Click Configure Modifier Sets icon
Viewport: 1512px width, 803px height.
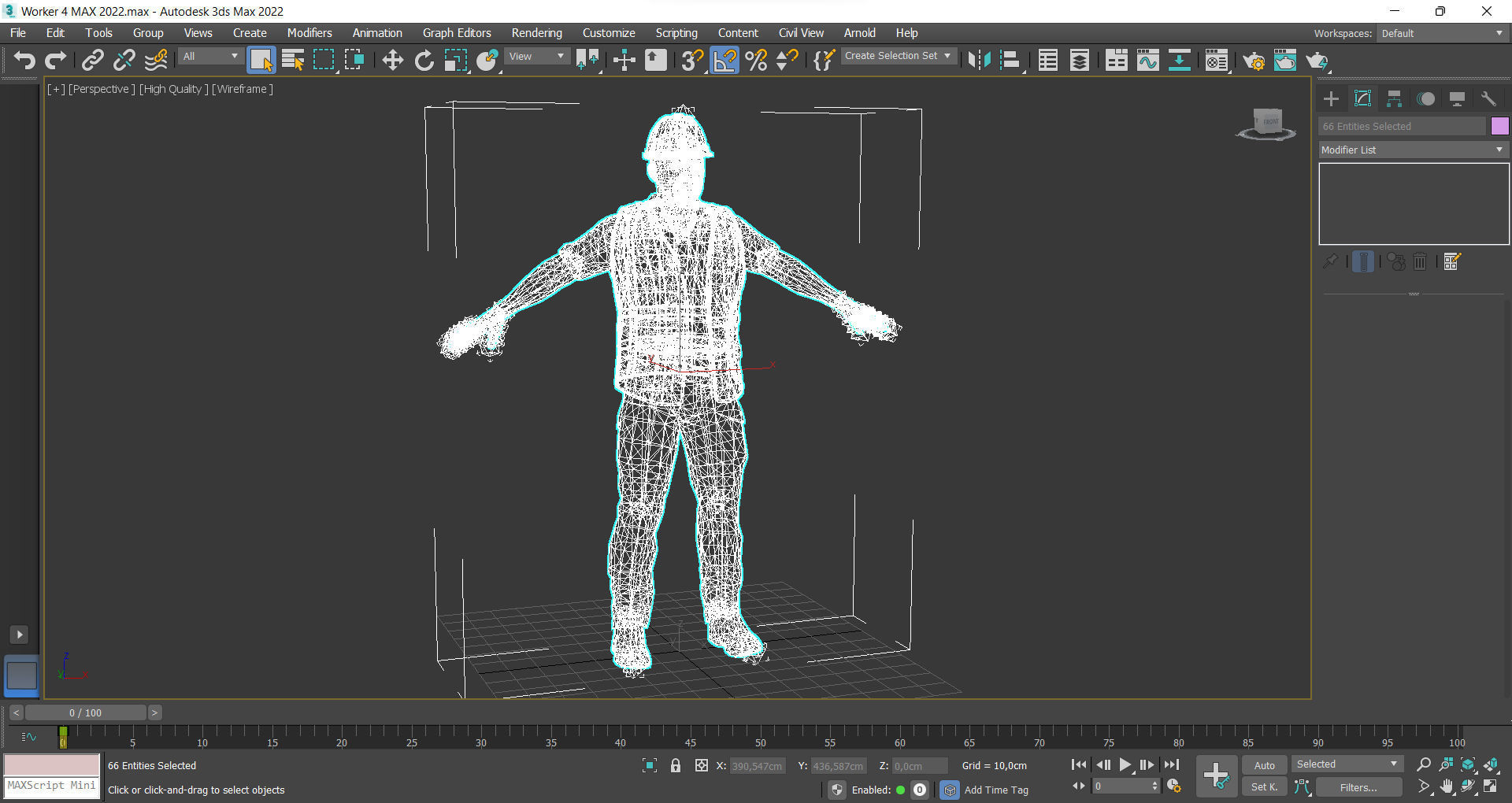click(x=1452, y=261)
